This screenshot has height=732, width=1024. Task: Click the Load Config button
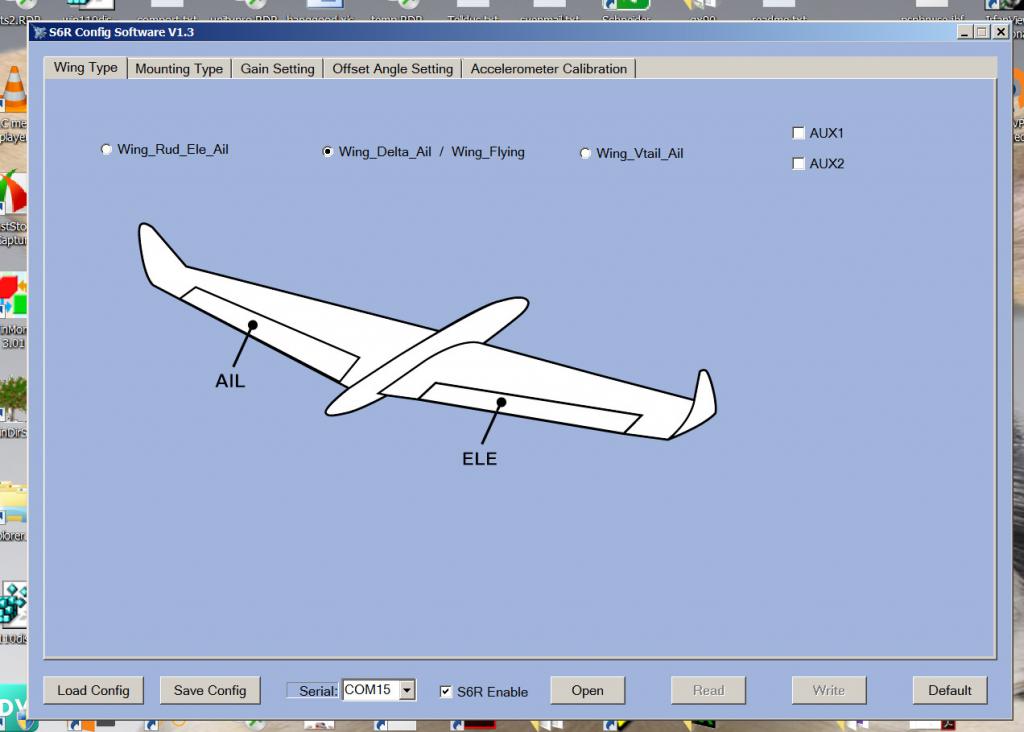pyautogui.click(x=93, y=690)
